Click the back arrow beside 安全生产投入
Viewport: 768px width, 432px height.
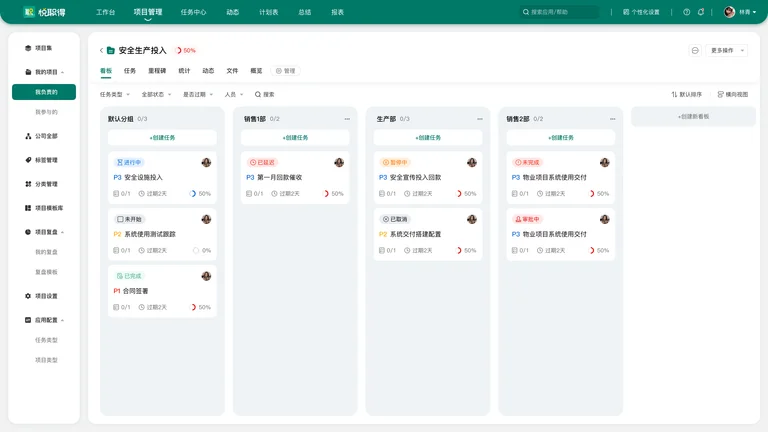[x=101, y=50]
